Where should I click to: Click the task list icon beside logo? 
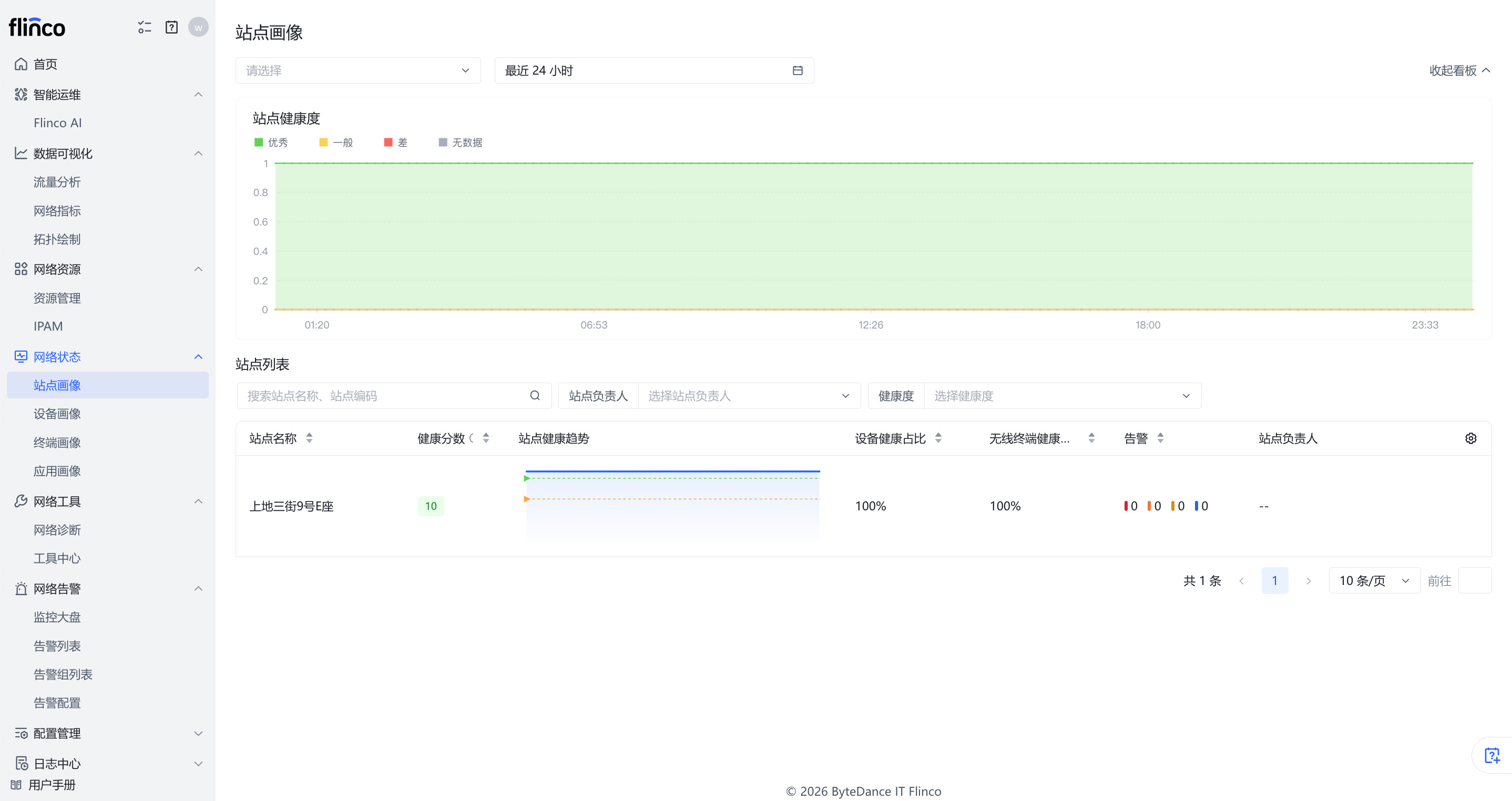pyautogui.click(x=145, y=27)
